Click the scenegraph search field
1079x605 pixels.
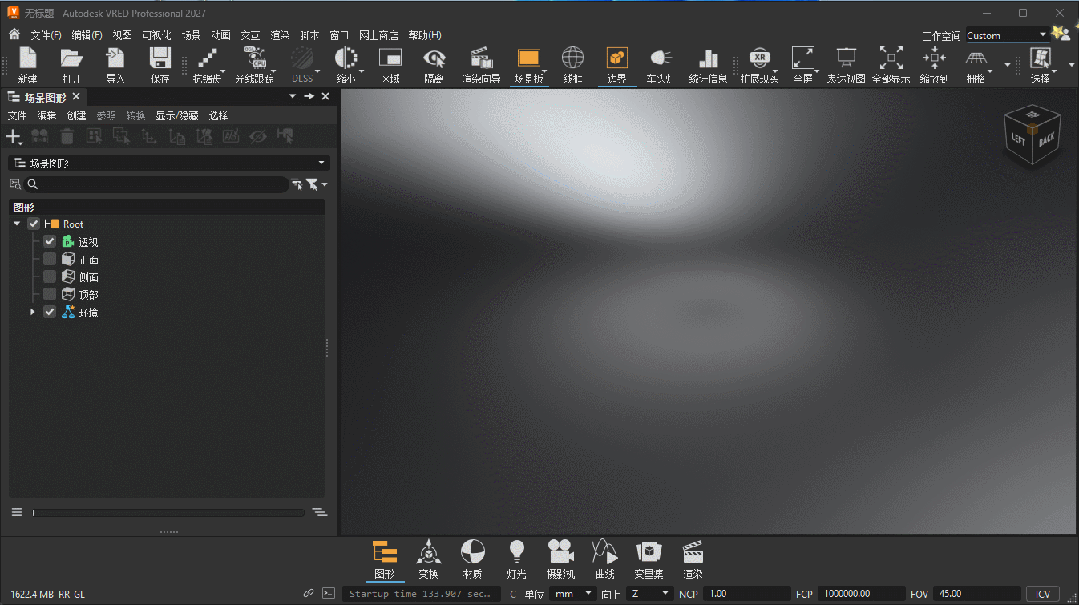157,184
